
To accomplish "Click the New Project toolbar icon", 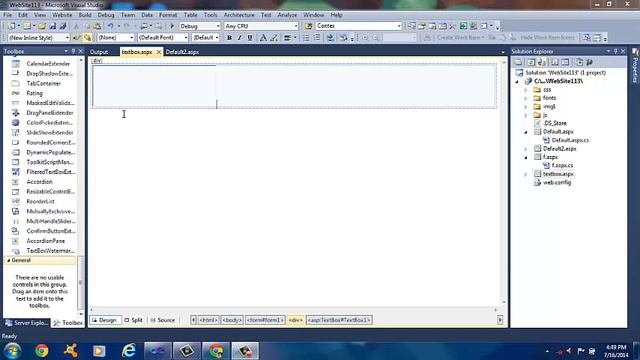I will click(x=11, y=26).
